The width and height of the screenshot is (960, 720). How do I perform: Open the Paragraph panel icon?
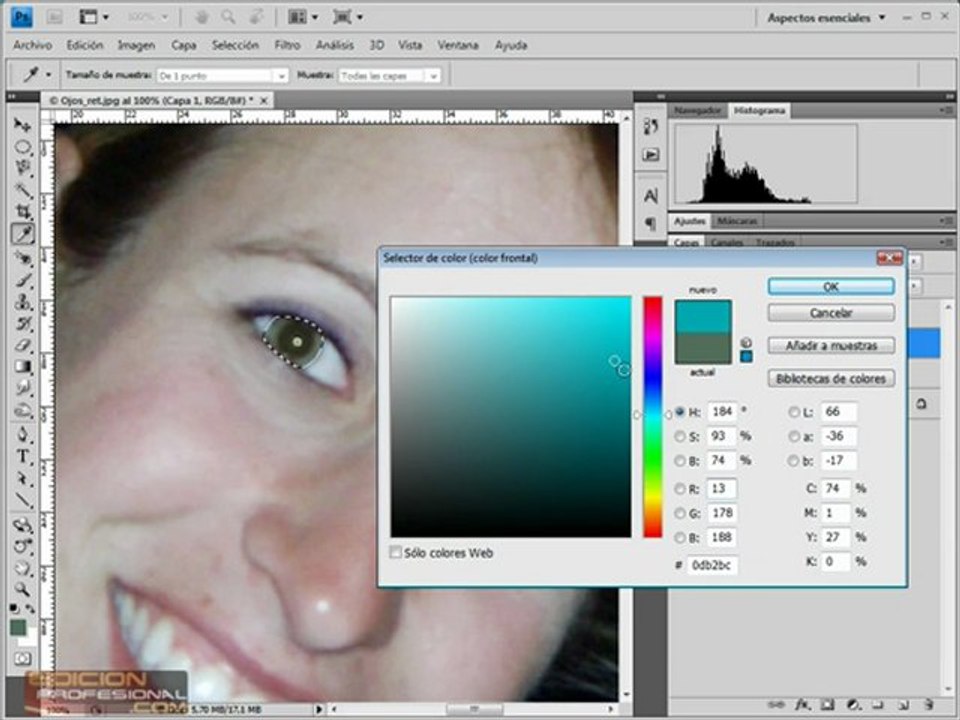point(651,223)
